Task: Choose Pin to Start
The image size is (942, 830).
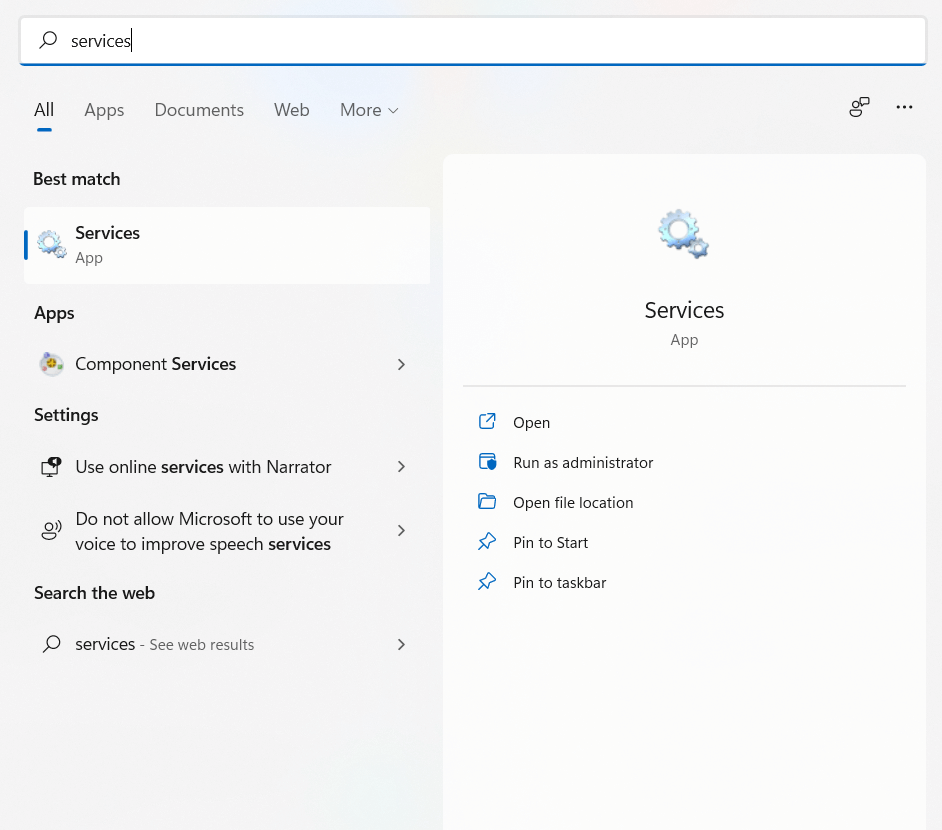Action: [550, 543]
